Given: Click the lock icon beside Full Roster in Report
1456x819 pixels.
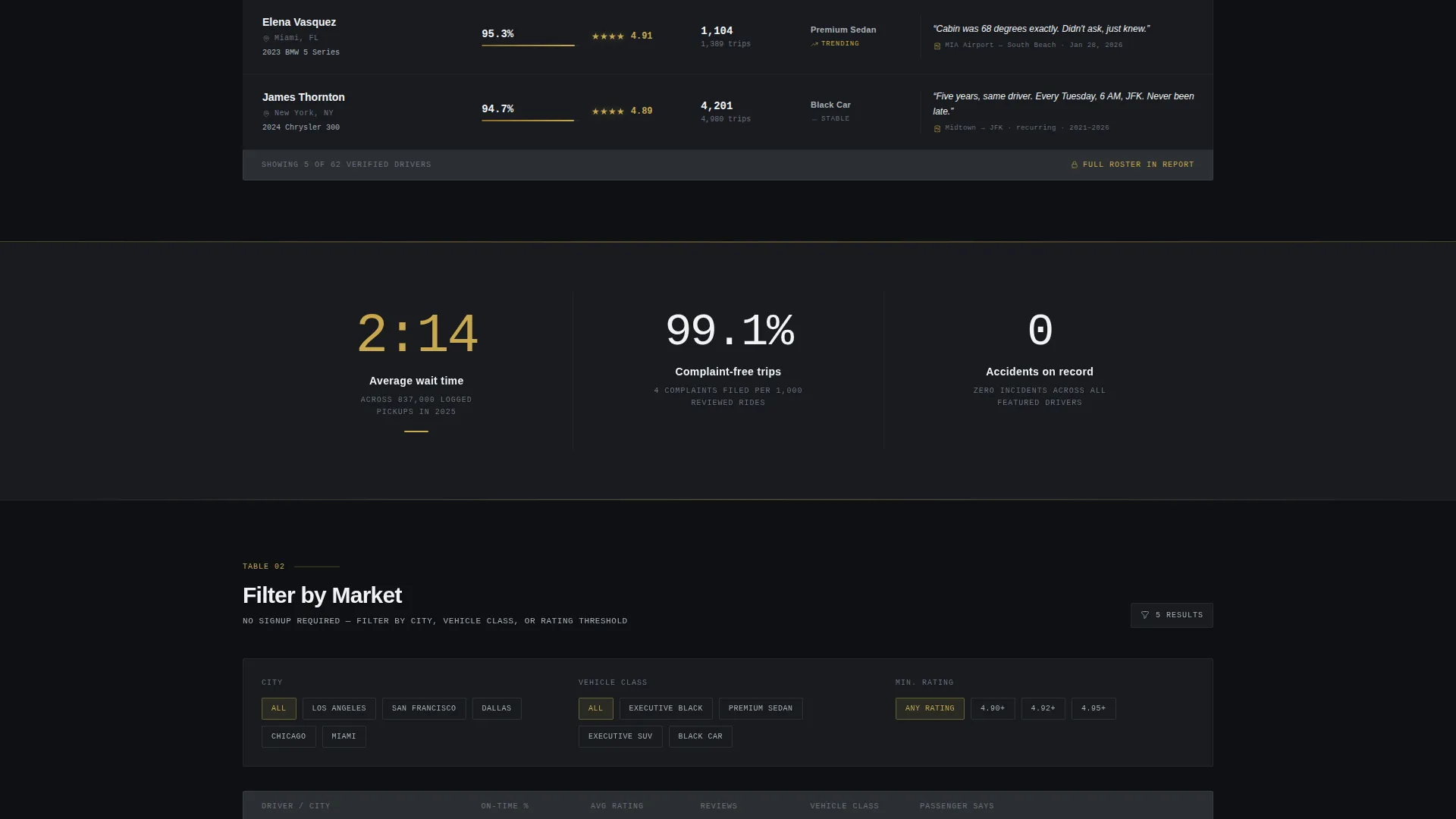Looking at the screenshot, I should coord(1074,165).
